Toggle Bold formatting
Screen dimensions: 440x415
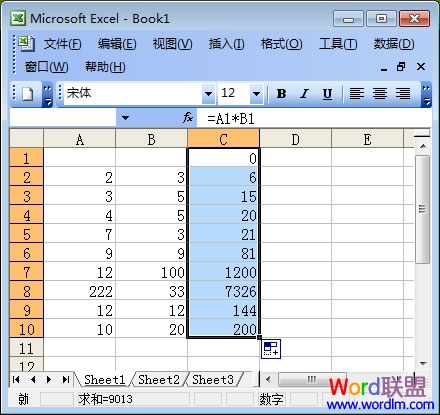coord(282,94)
